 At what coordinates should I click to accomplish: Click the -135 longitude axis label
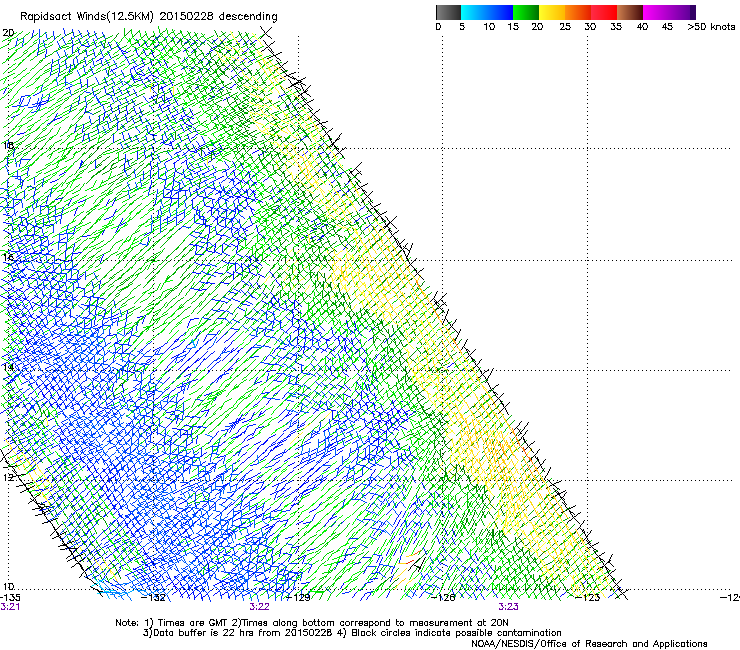(x=10, y=598)
